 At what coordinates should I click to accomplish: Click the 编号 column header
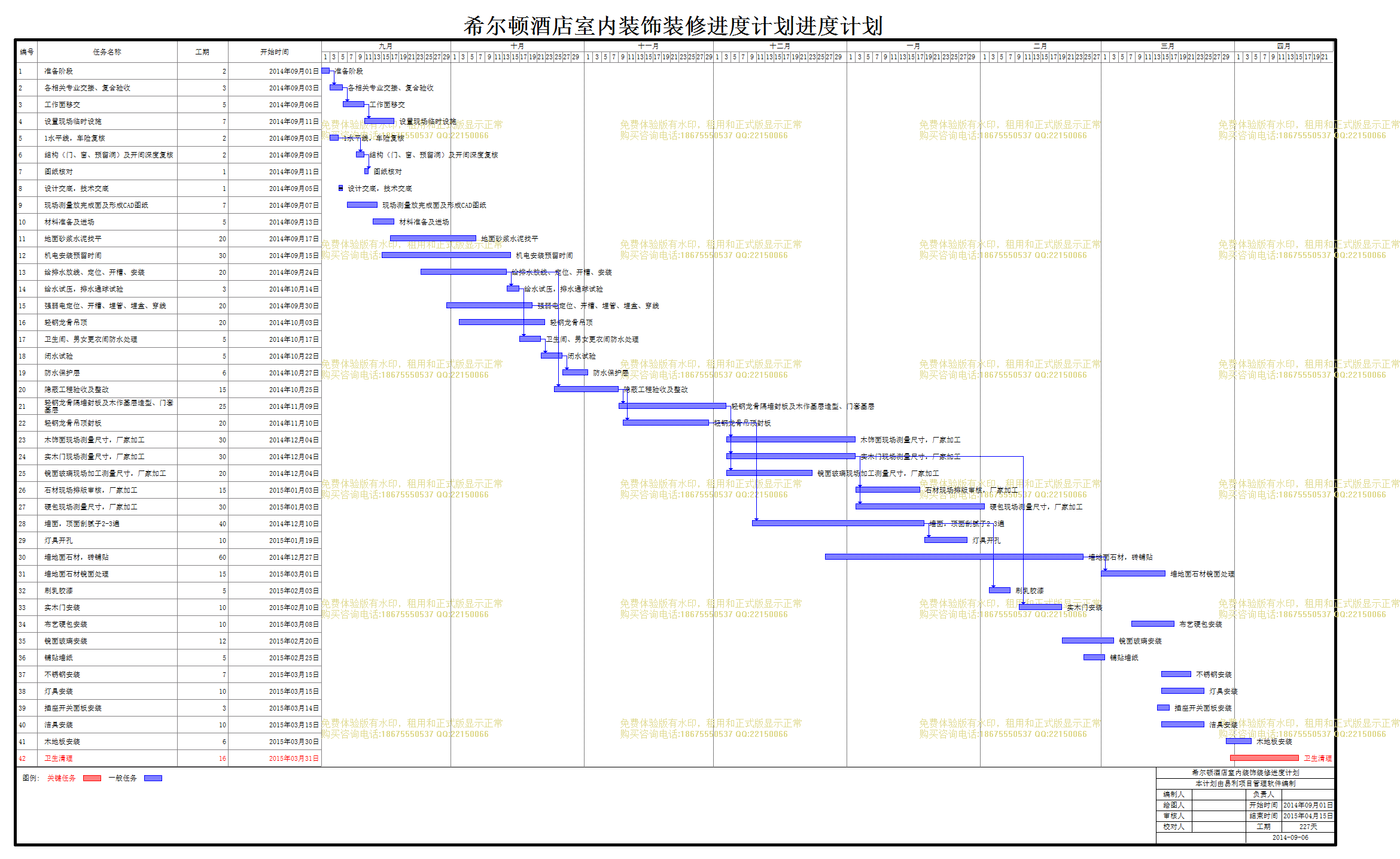tap(27, 52)
